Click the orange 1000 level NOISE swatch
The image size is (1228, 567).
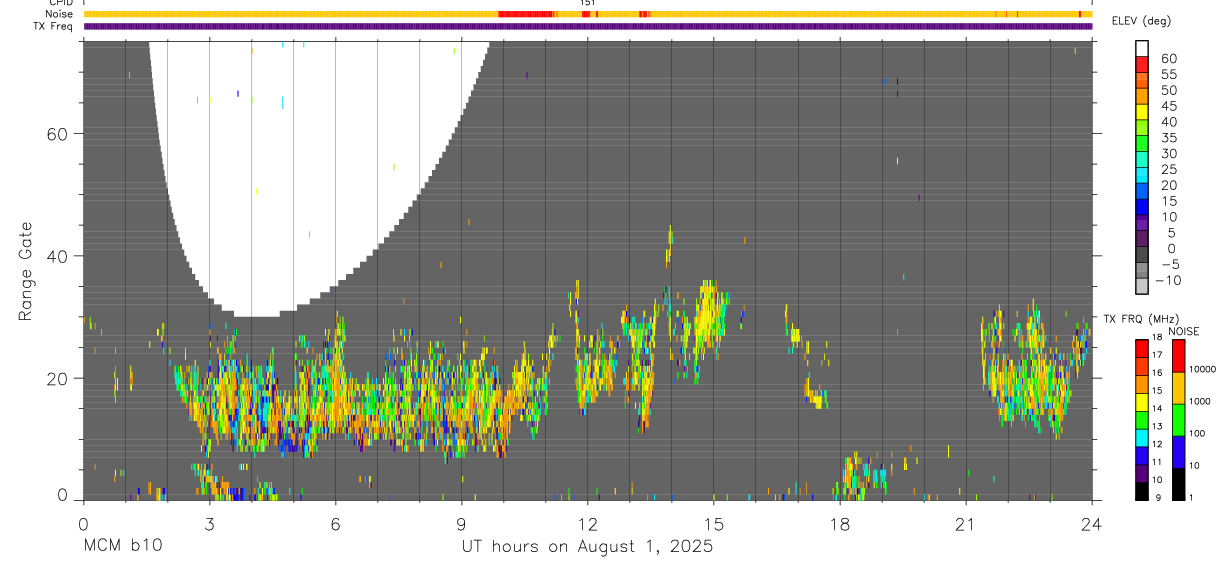tap(1178, 387)
